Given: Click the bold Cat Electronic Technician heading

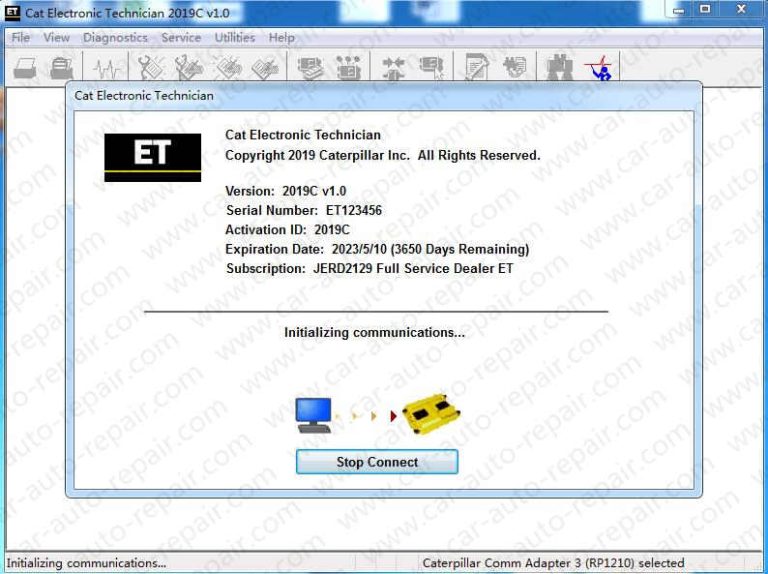Looking at the screenshot, I should coord(303,135).
